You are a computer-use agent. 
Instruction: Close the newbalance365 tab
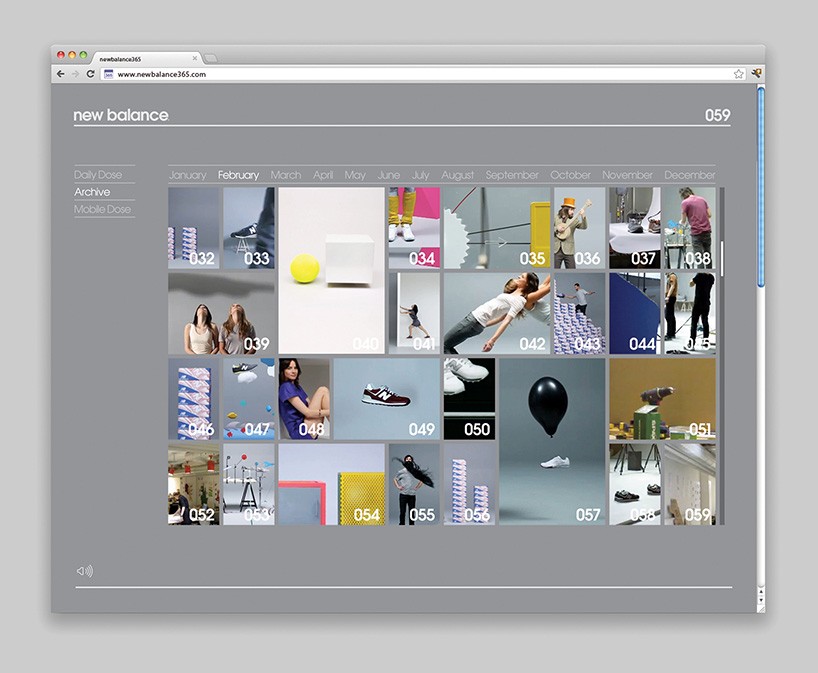195,58
